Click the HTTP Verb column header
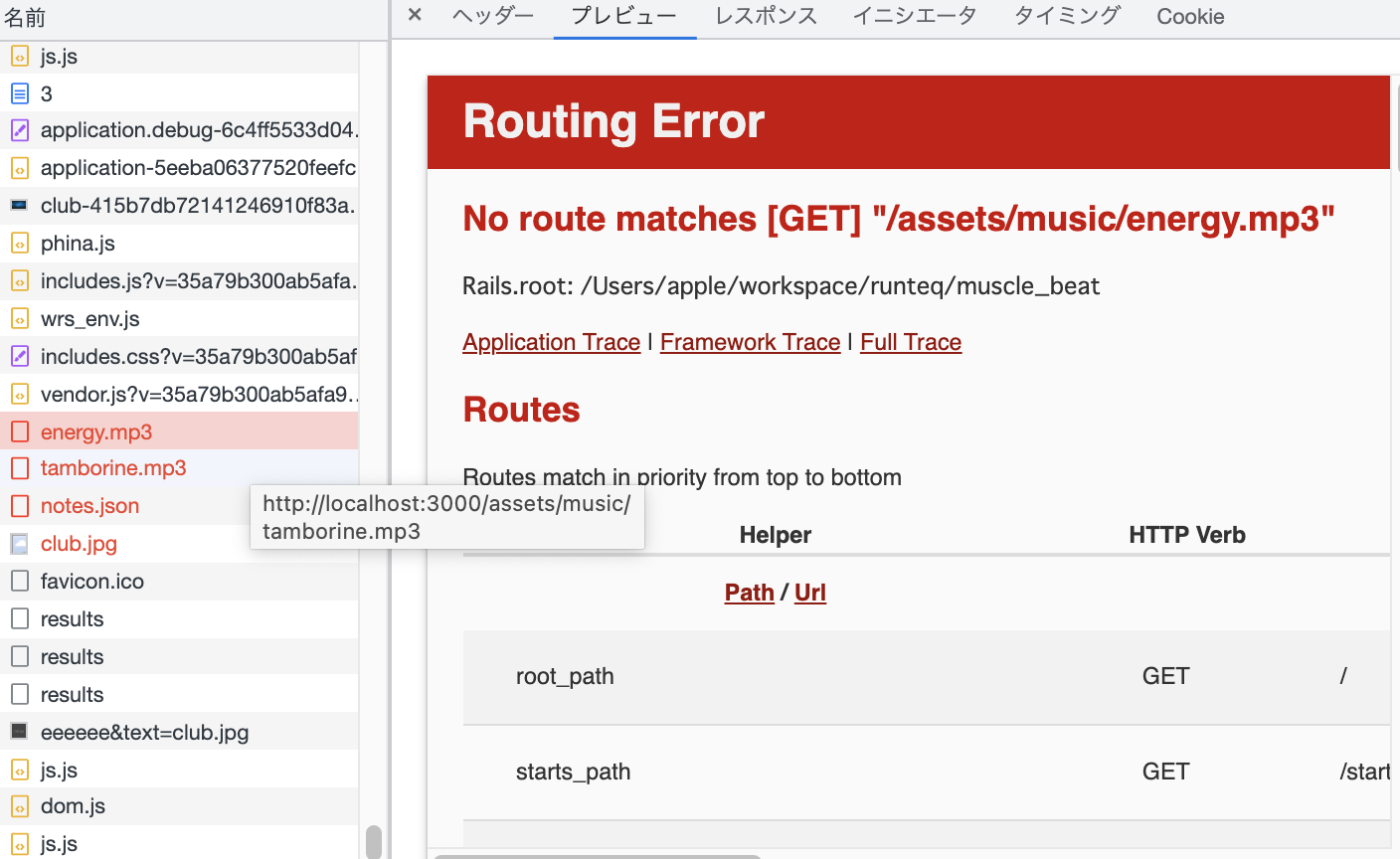This screenshot has height=859, width=1400. point(1187,535)
